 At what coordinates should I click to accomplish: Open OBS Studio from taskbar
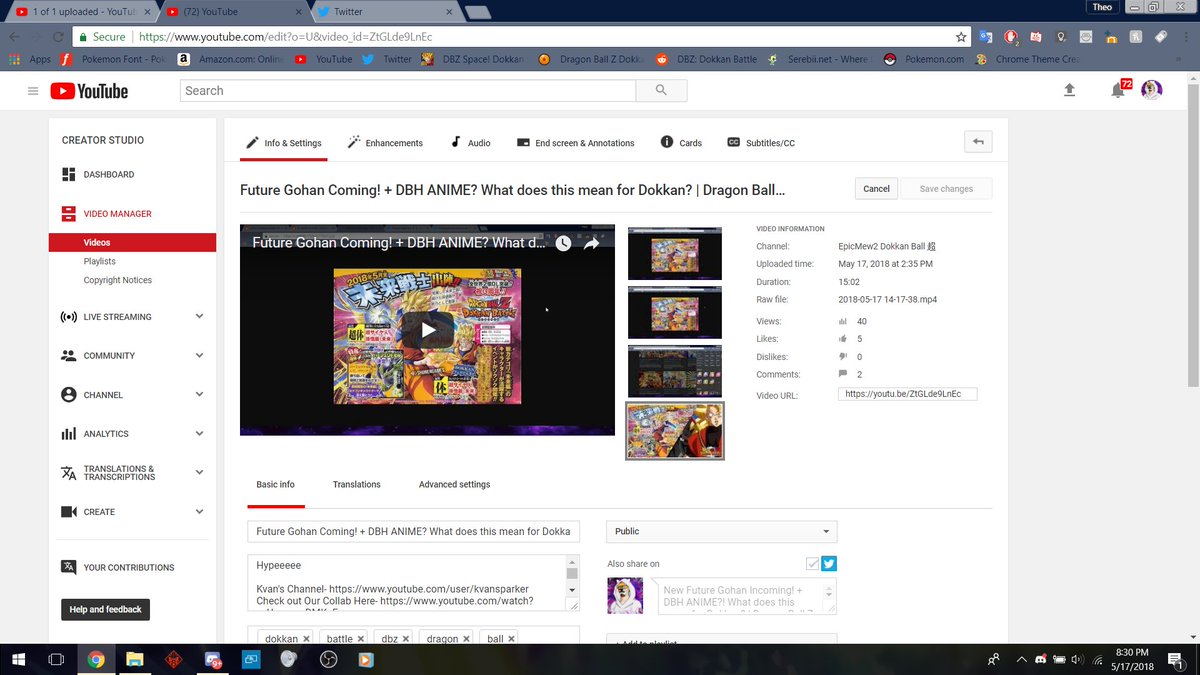(x=328, y=659)
